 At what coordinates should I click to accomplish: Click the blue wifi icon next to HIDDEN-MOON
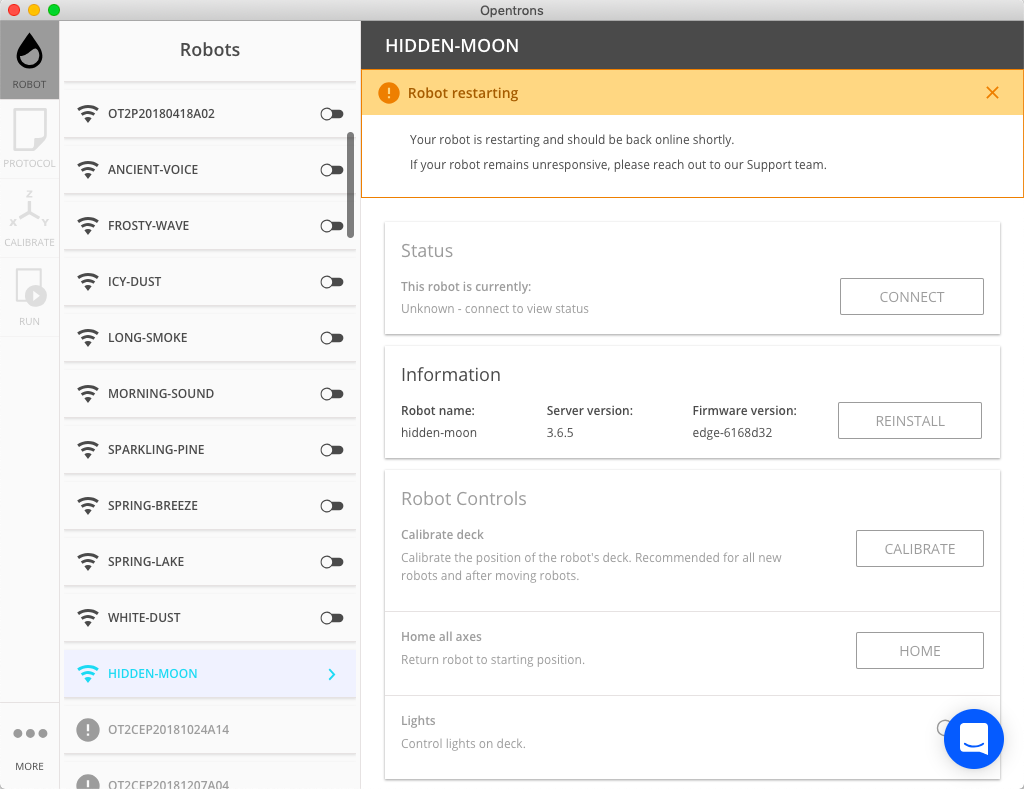pos(88,674)
